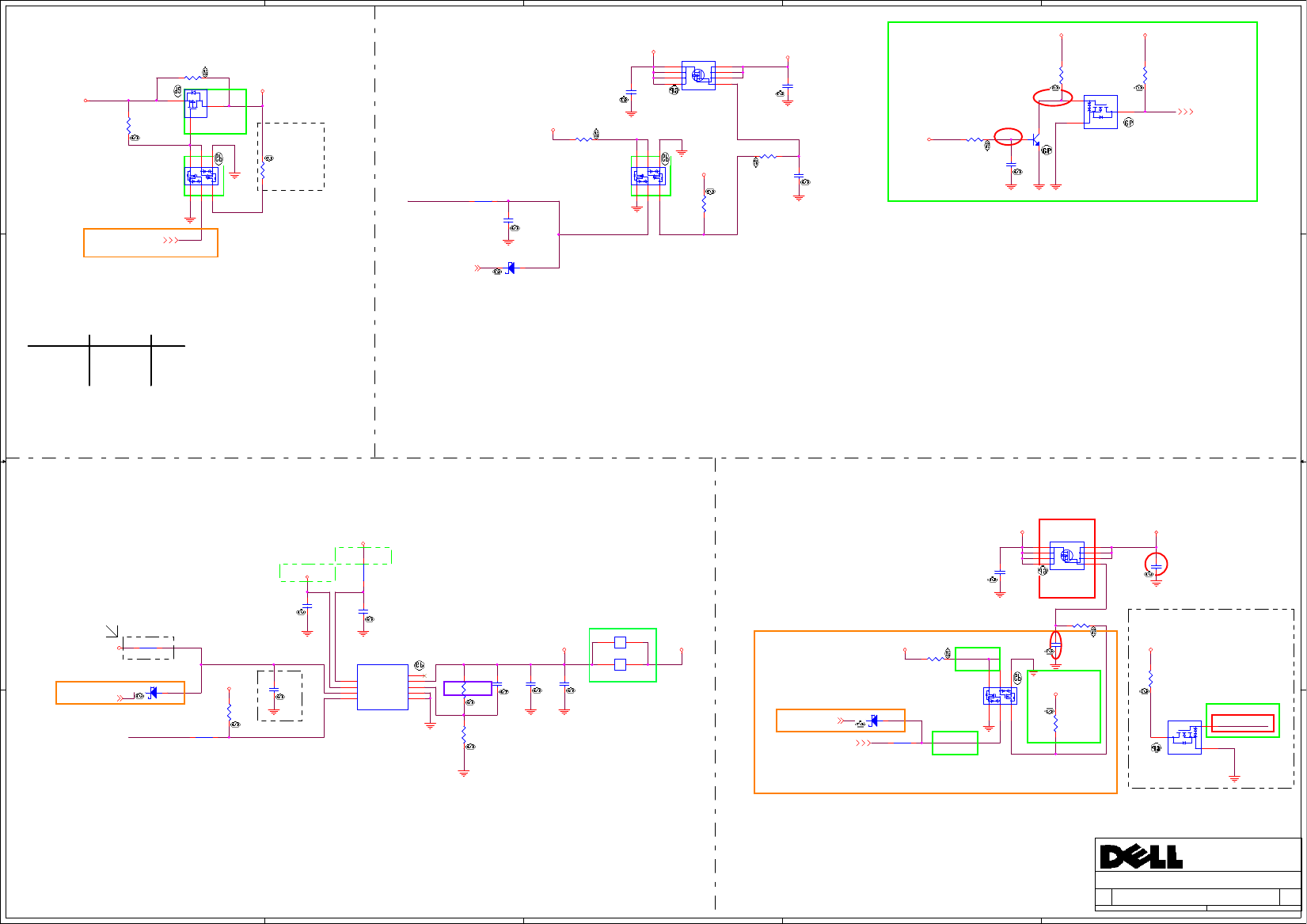The width and height of the screenshot is (1307, 924).
Task: Select the NPN transistor in the top-right circuit
Action: (1036, 140)
